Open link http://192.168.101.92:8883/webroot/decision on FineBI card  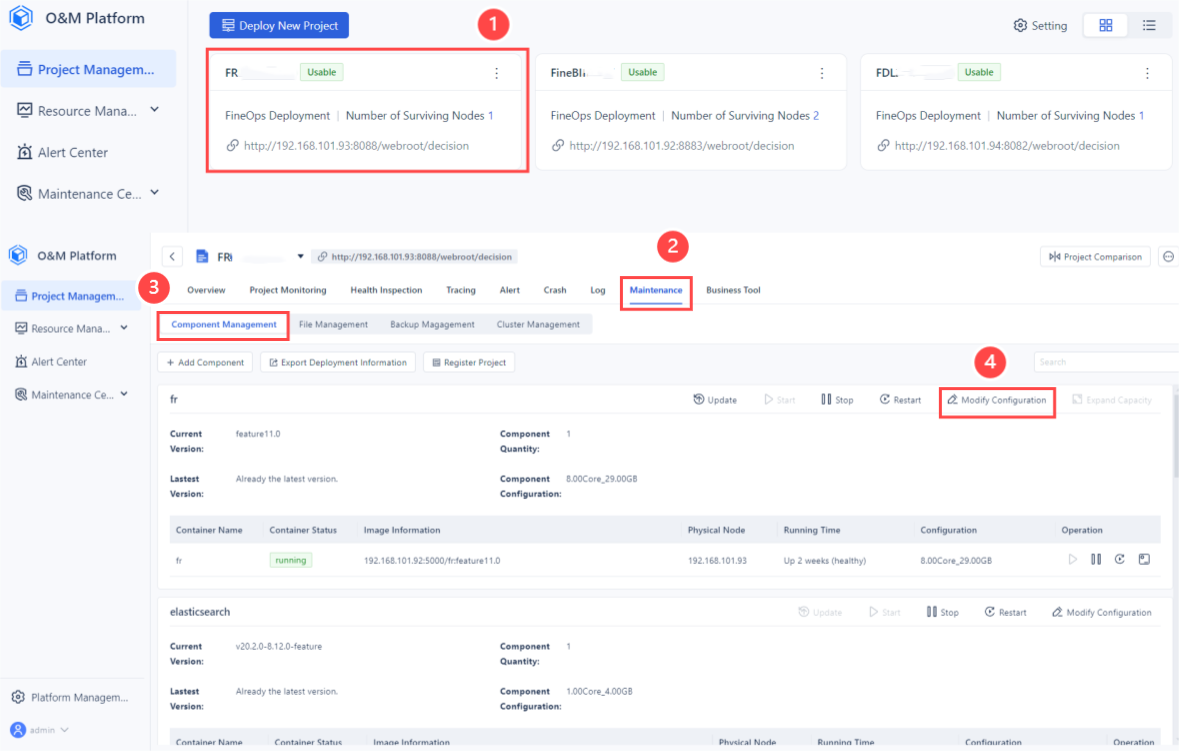[681, 146]
